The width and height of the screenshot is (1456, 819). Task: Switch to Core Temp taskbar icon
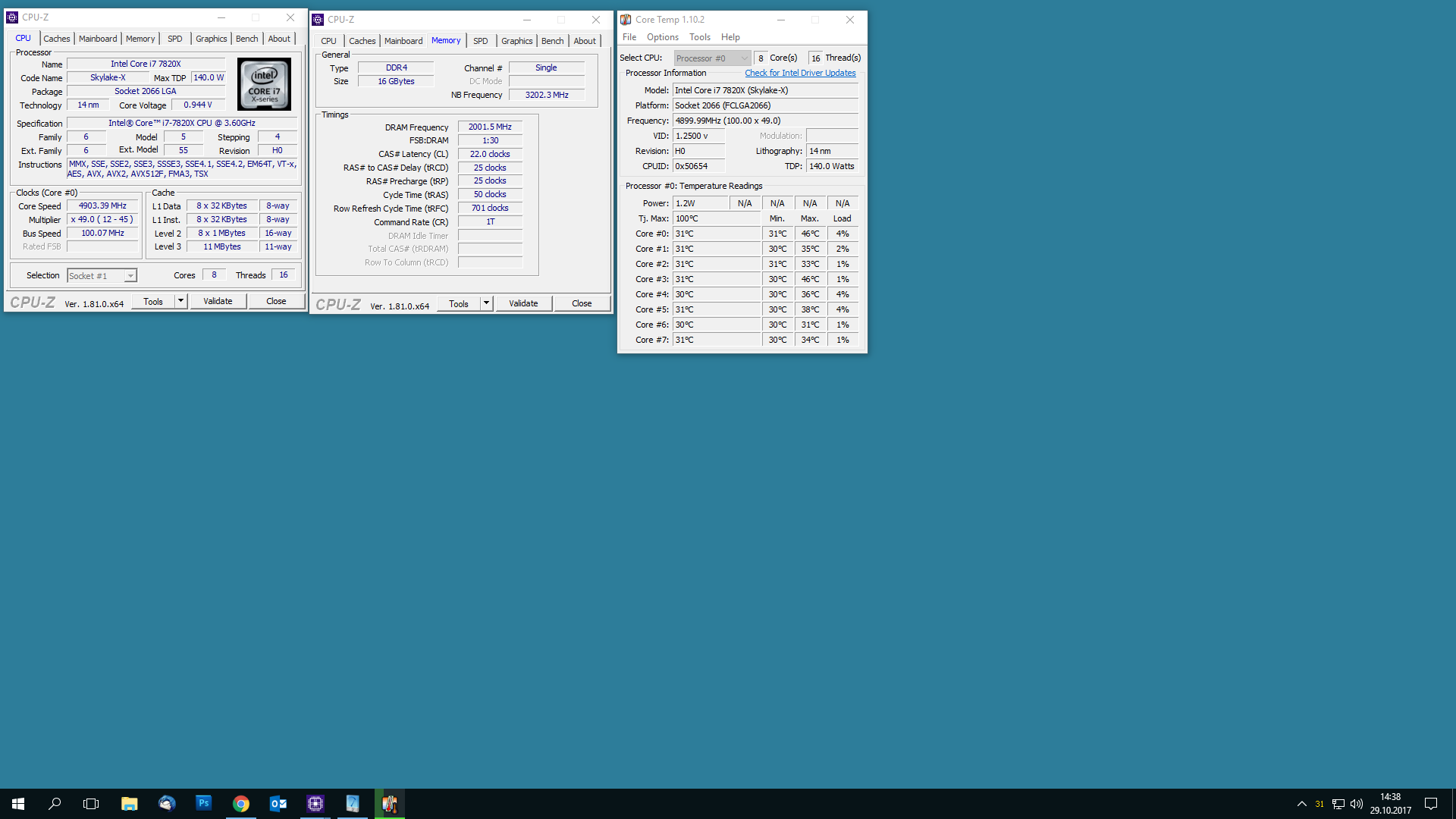click(390, 804)
